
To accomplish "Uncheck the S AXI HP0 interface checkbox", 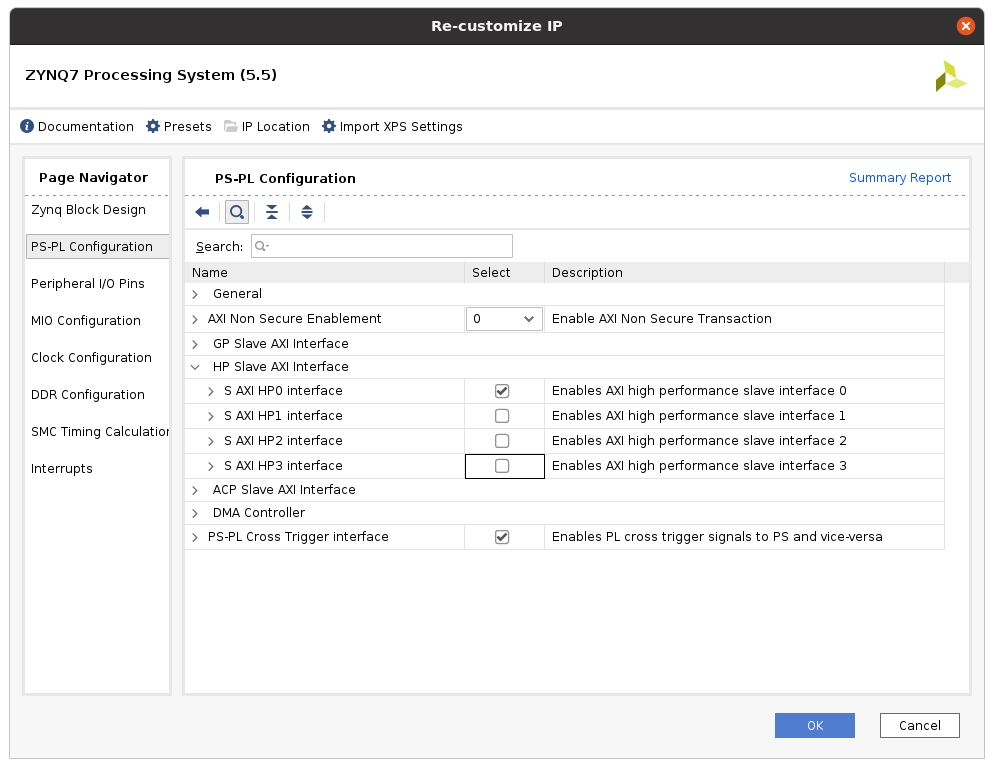I will pos(502,391).
